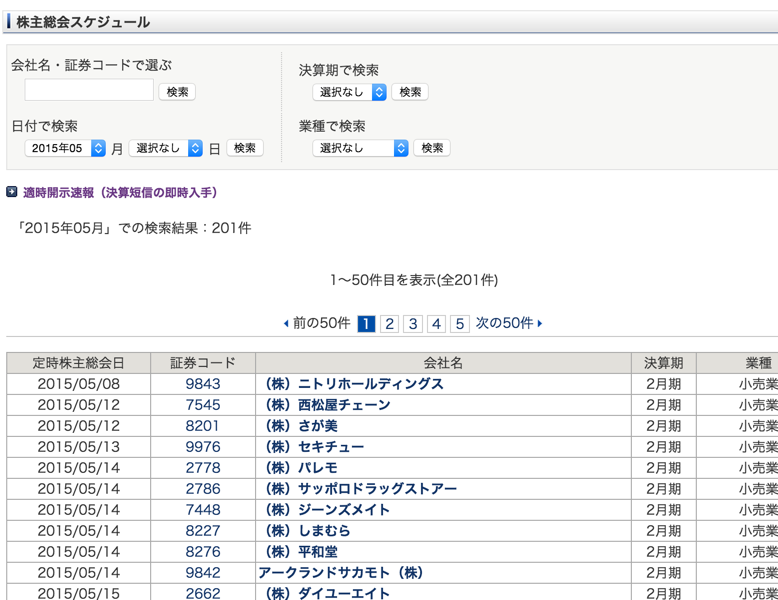Click 次の50件 next page link
This screenshot has width=778, height=600.
point(509,323)
